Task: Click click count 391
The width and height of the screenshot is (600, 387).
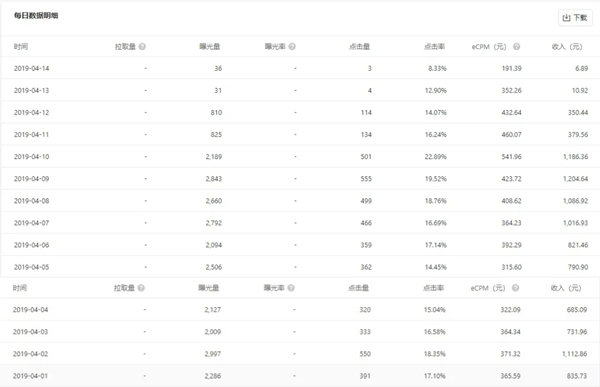Action: pyautogui.click(x=365, y=376)
